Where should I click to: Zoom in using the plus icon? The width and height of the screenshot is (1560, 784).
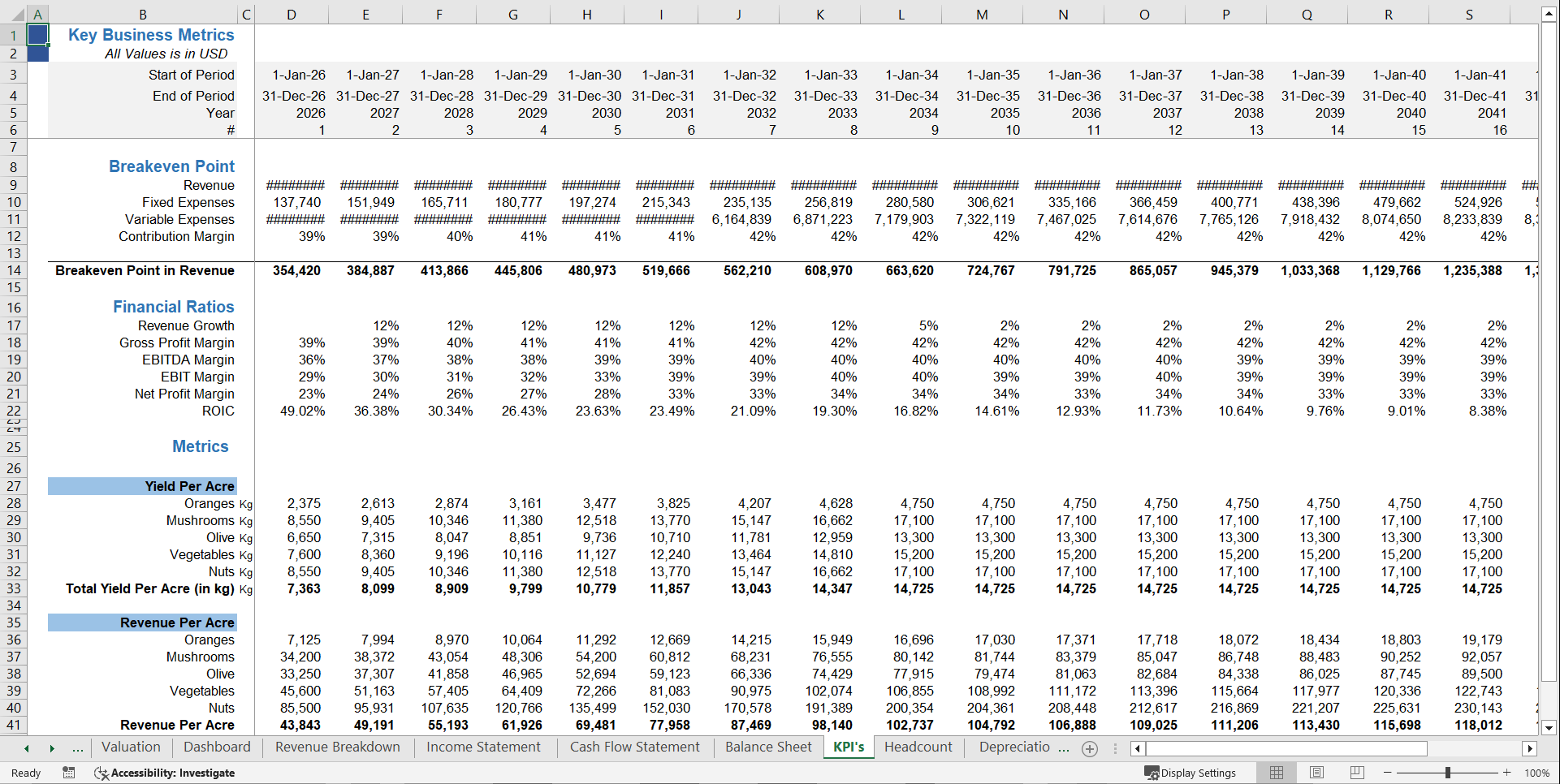pos(1507,773)
